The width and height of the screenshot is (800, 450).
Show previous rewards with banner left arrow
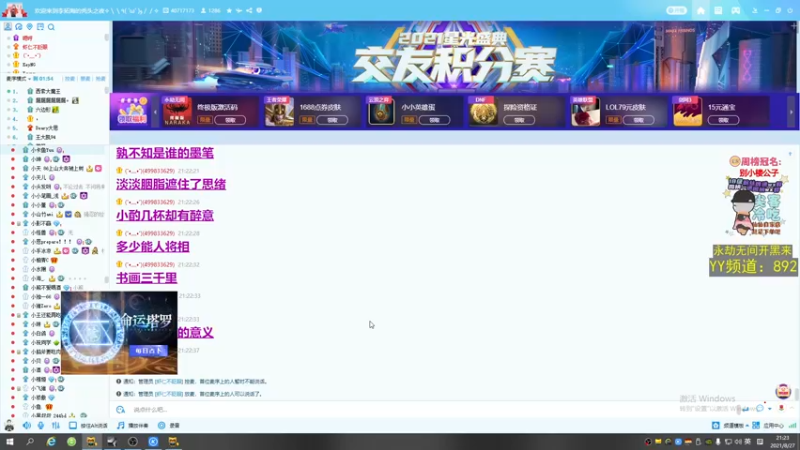155,112
